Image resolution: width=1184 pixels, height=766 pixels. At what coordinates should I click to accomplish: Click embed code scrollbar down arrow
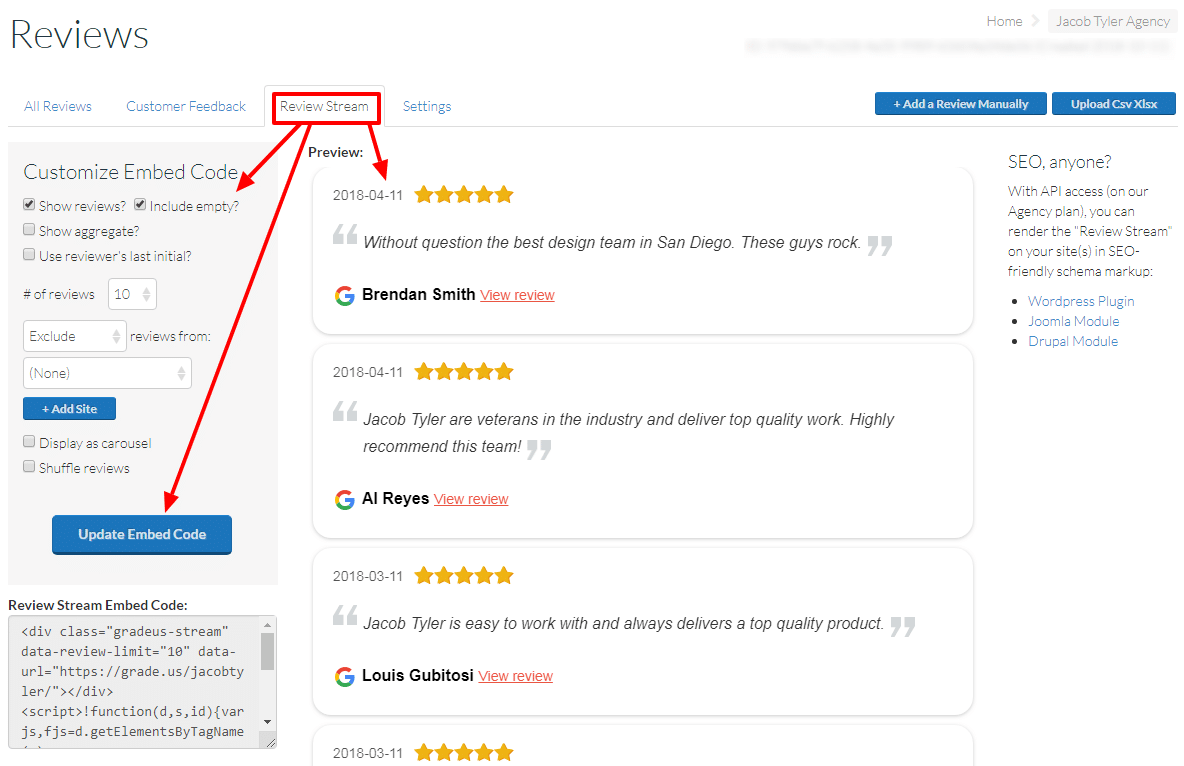pos(267,722)
